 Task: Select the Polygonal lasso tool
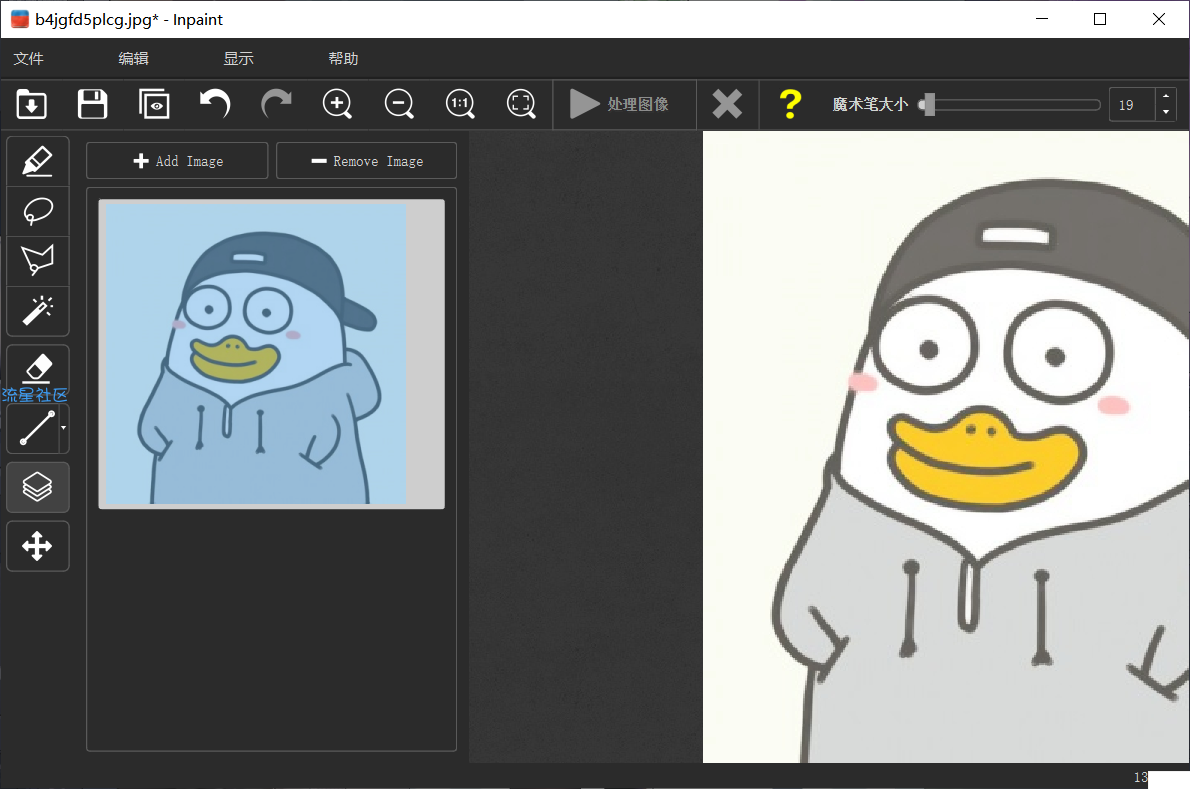37,261
